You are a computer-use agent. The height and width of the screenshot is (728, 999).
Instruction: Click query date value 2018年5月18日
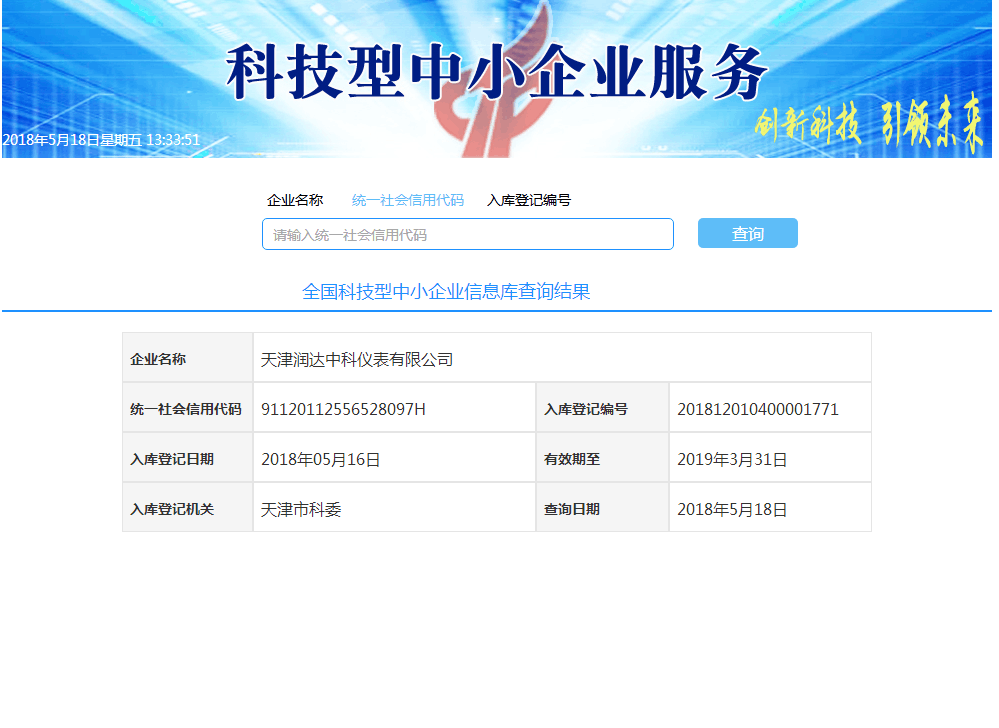coord(732,510)
